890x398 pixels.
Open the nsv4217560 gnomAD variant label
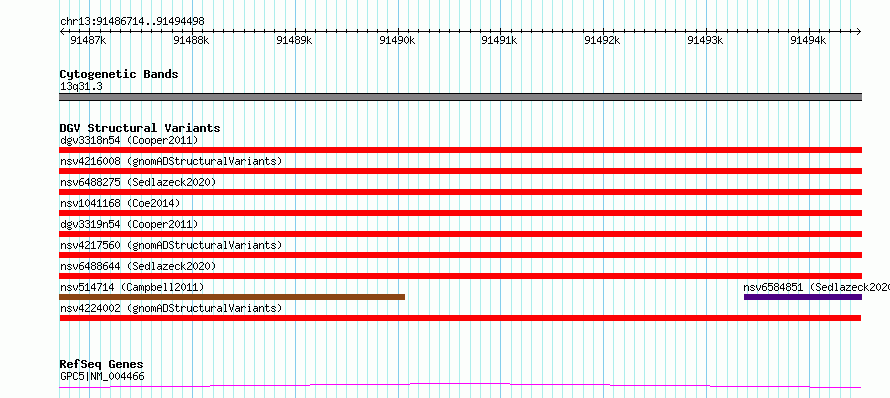pyautogui.click(x=171, y=245)
